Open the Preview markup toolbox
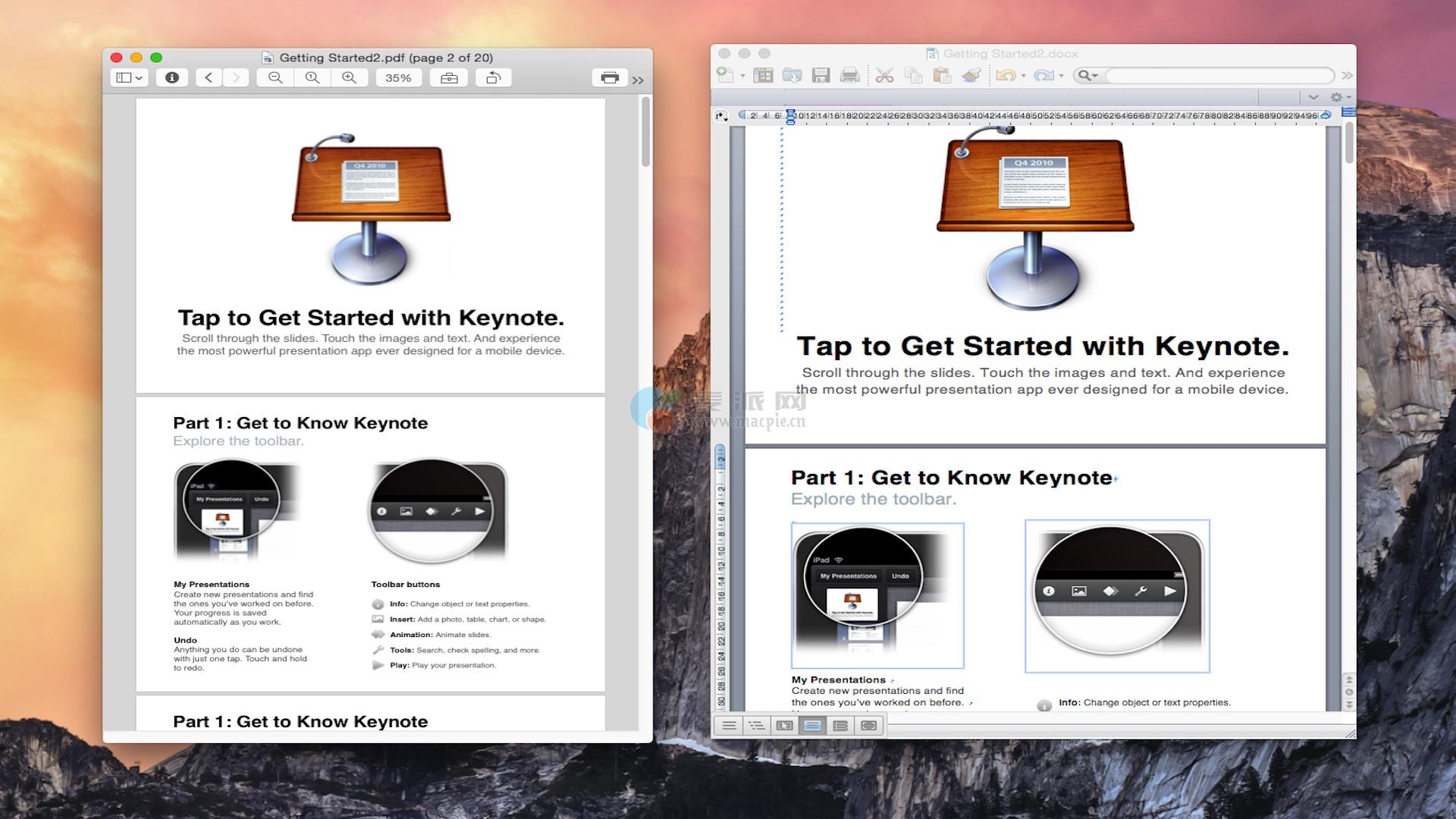The image size is (1456, 819). [449, 77]
